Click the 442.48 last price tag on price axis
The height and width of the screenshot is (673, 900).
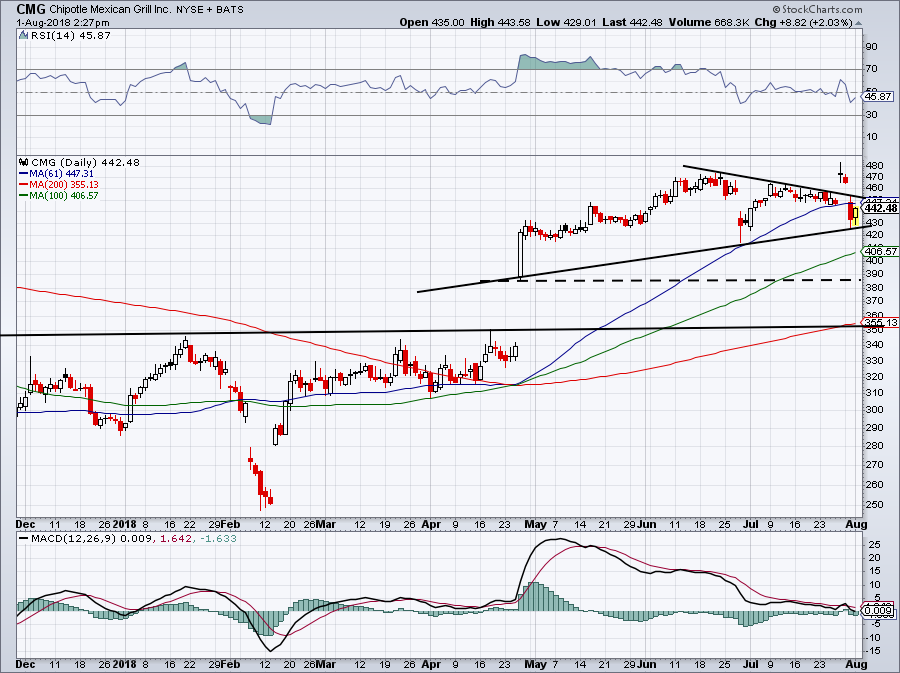tap(880, 208)
